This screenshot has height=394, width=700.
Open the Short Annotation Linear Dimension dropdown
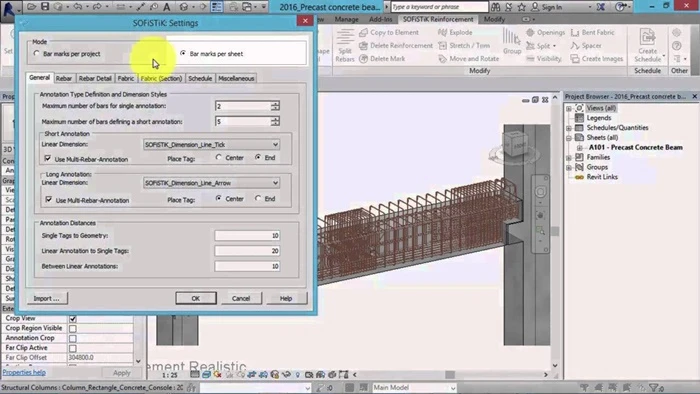[x=212, y=145]
